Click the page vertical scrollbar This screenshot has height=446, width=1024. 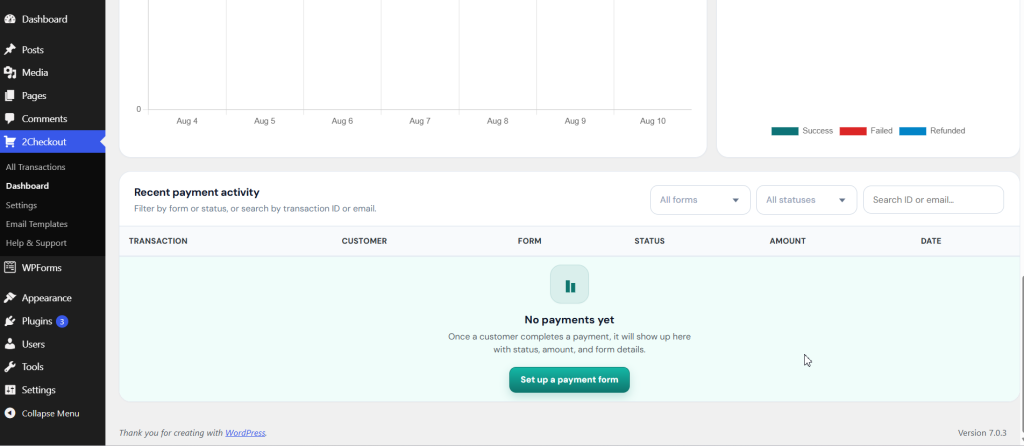[x=1021, y=356]
